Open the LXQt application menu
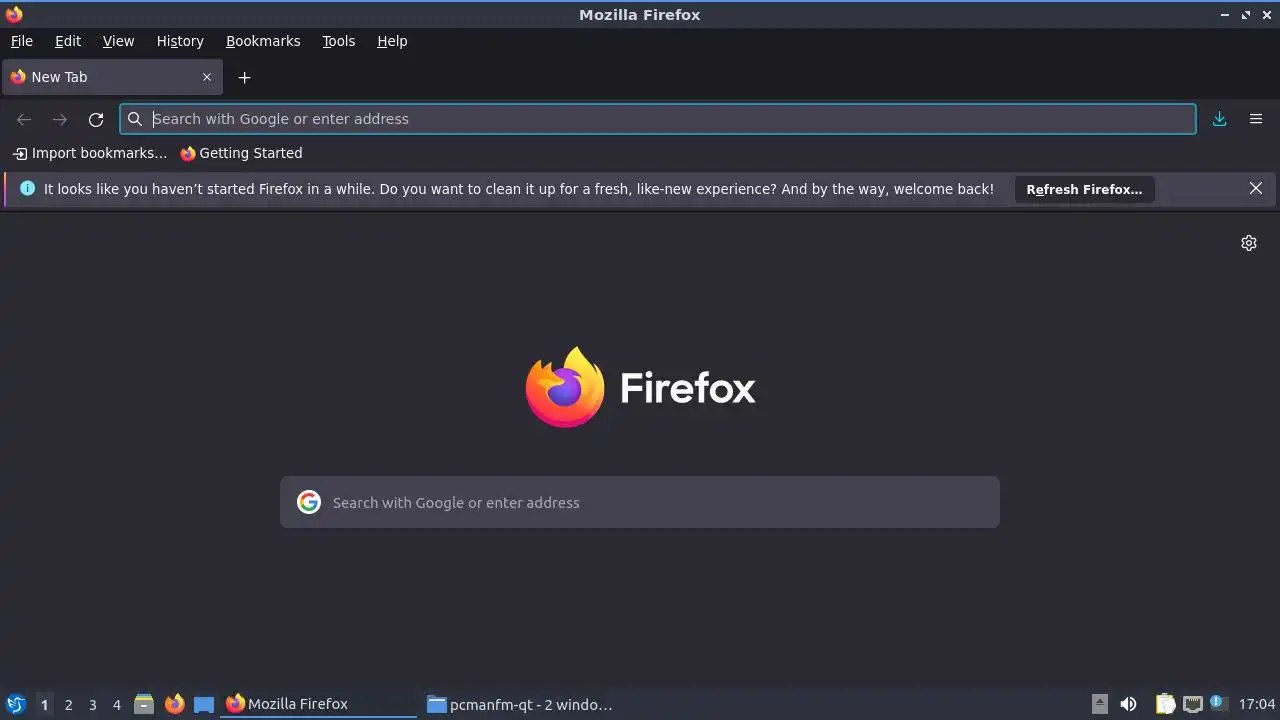This screenshot has height=720, width=1280. click(x=15, y=704)
